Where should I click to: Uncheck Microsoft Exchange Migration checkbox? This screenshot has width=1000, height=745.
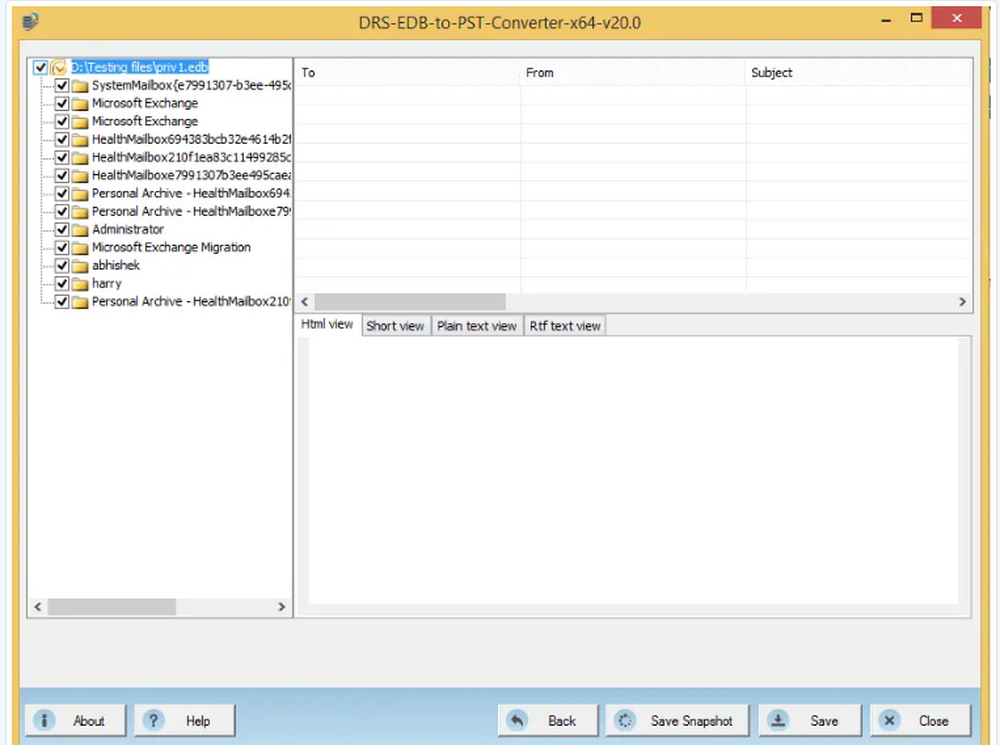(62, 247)
